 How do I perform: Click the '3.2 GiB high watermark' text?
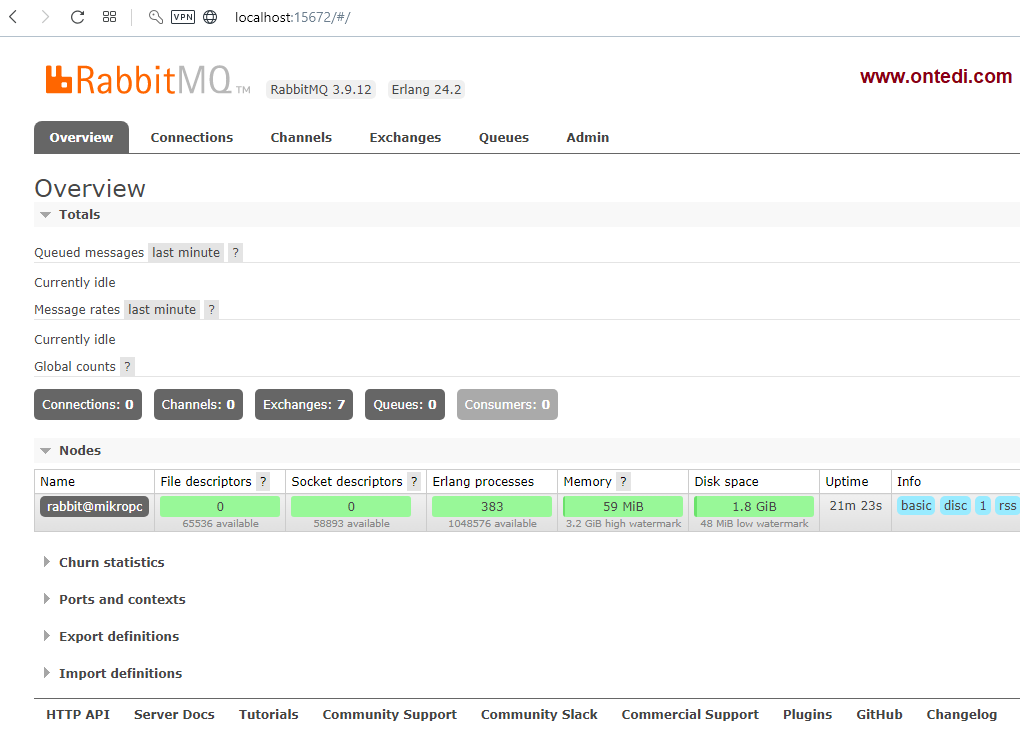pos(623,524)
